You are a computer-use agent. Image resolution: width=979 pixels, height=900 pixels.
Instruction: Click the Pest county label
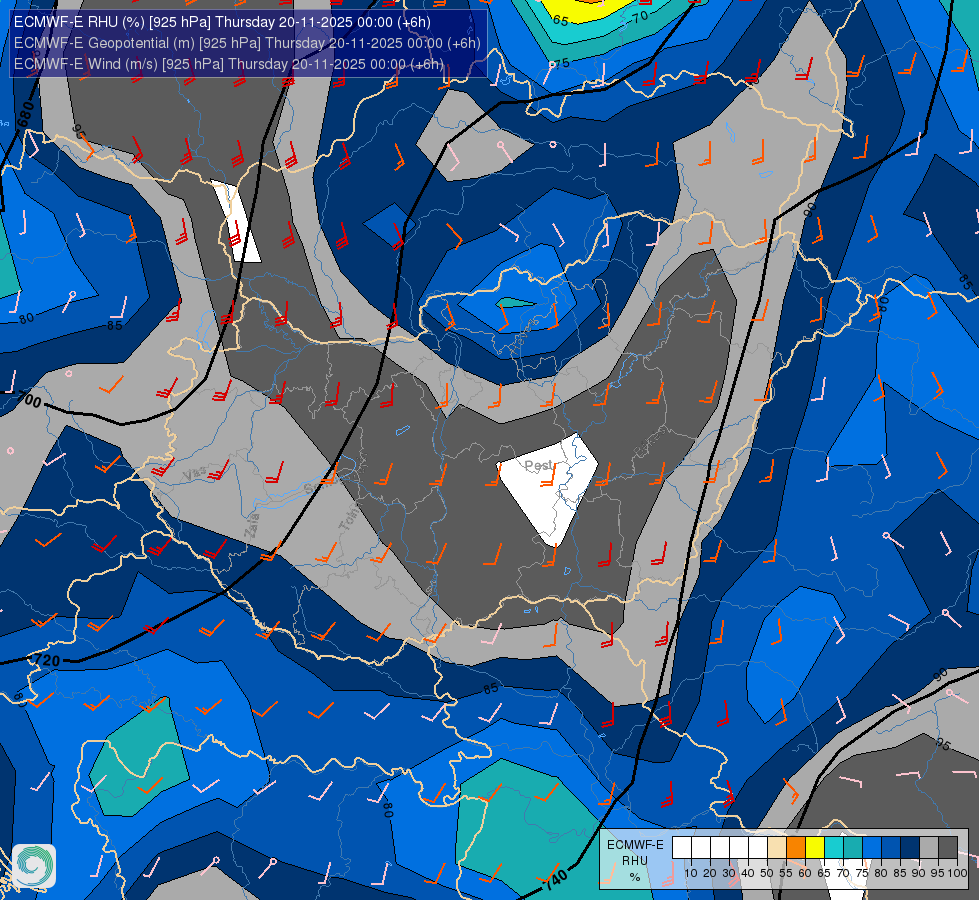[538, 465]
